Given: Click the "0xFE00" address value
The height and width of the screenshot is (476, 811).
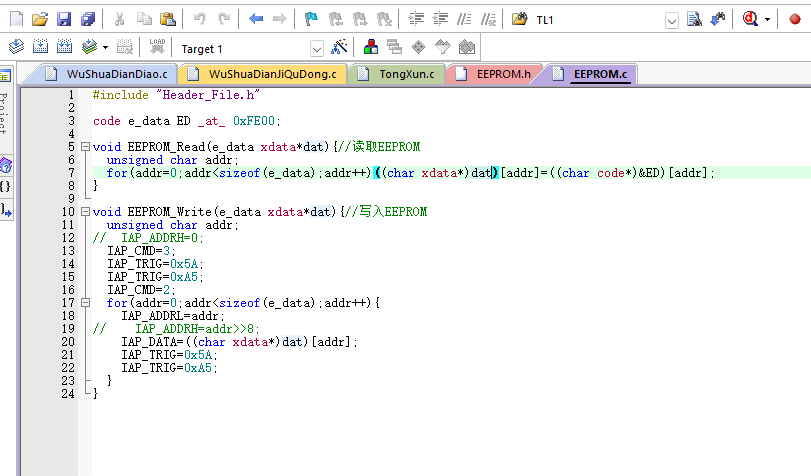Looking at the screenshot, I should (253, 121).
